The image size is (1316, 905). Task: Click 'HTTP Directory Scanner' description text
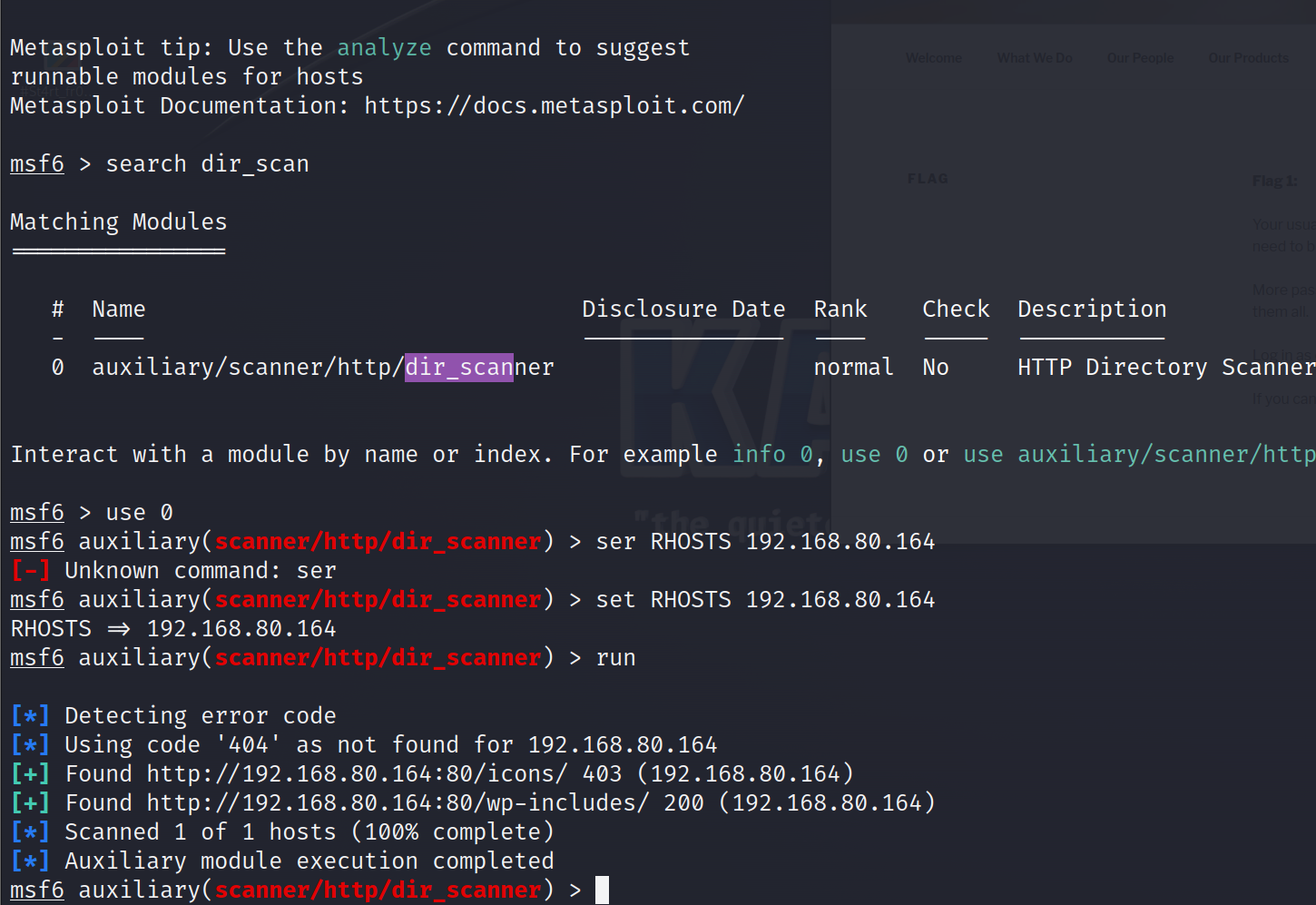coord(1166,368)
